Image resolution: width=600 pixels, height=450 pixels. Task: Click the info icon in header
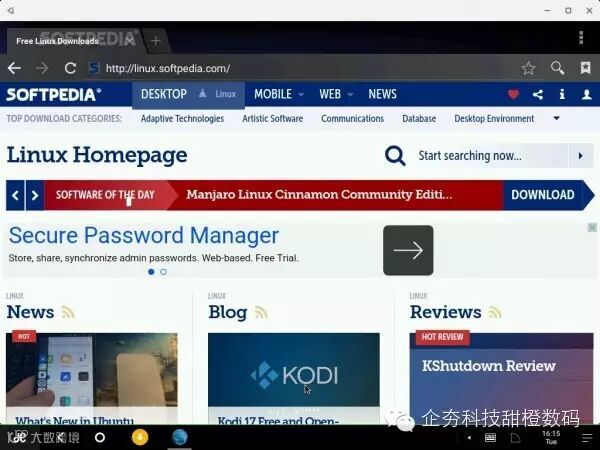pos(562,94)
